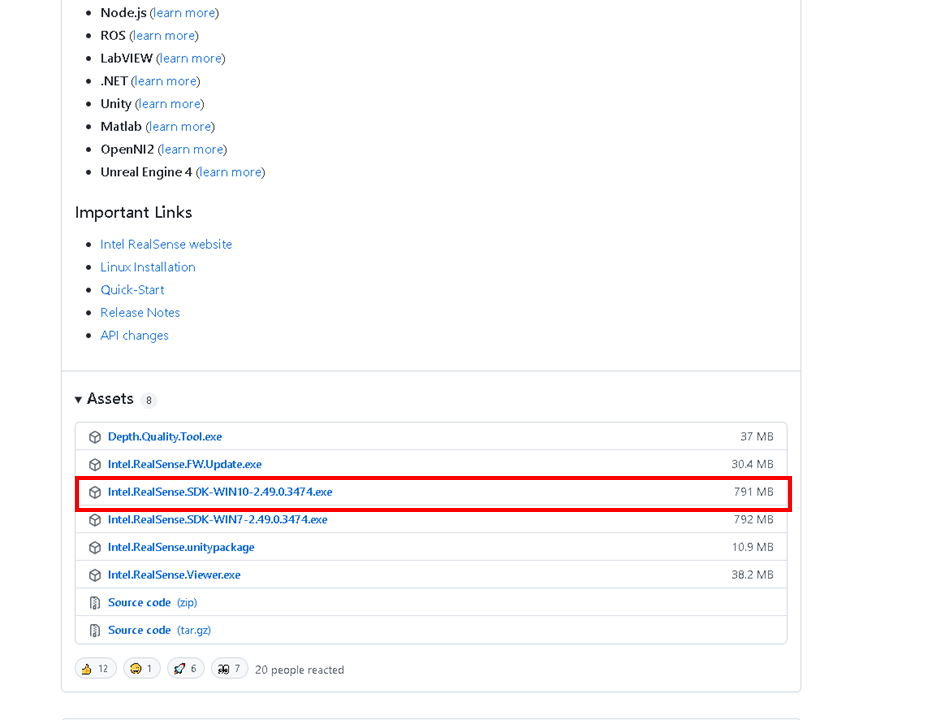Click the Important Links heading
Screen dimensions: 928x720
pyautogui.click(x=134, y=212)
